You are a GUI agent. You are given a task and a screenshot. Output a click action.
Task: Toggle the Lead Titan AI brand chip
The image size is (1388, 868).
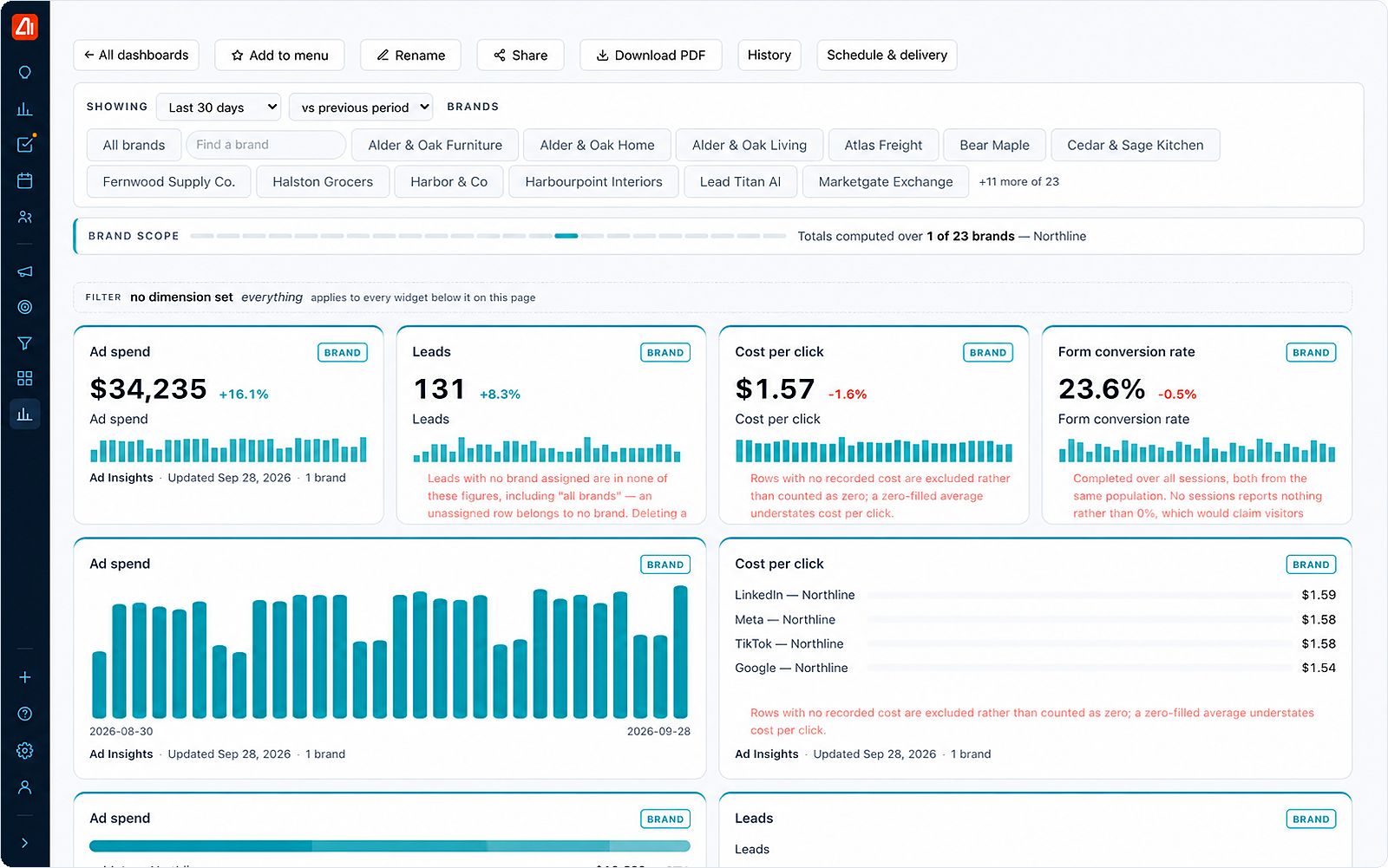[x=740, y=182]
